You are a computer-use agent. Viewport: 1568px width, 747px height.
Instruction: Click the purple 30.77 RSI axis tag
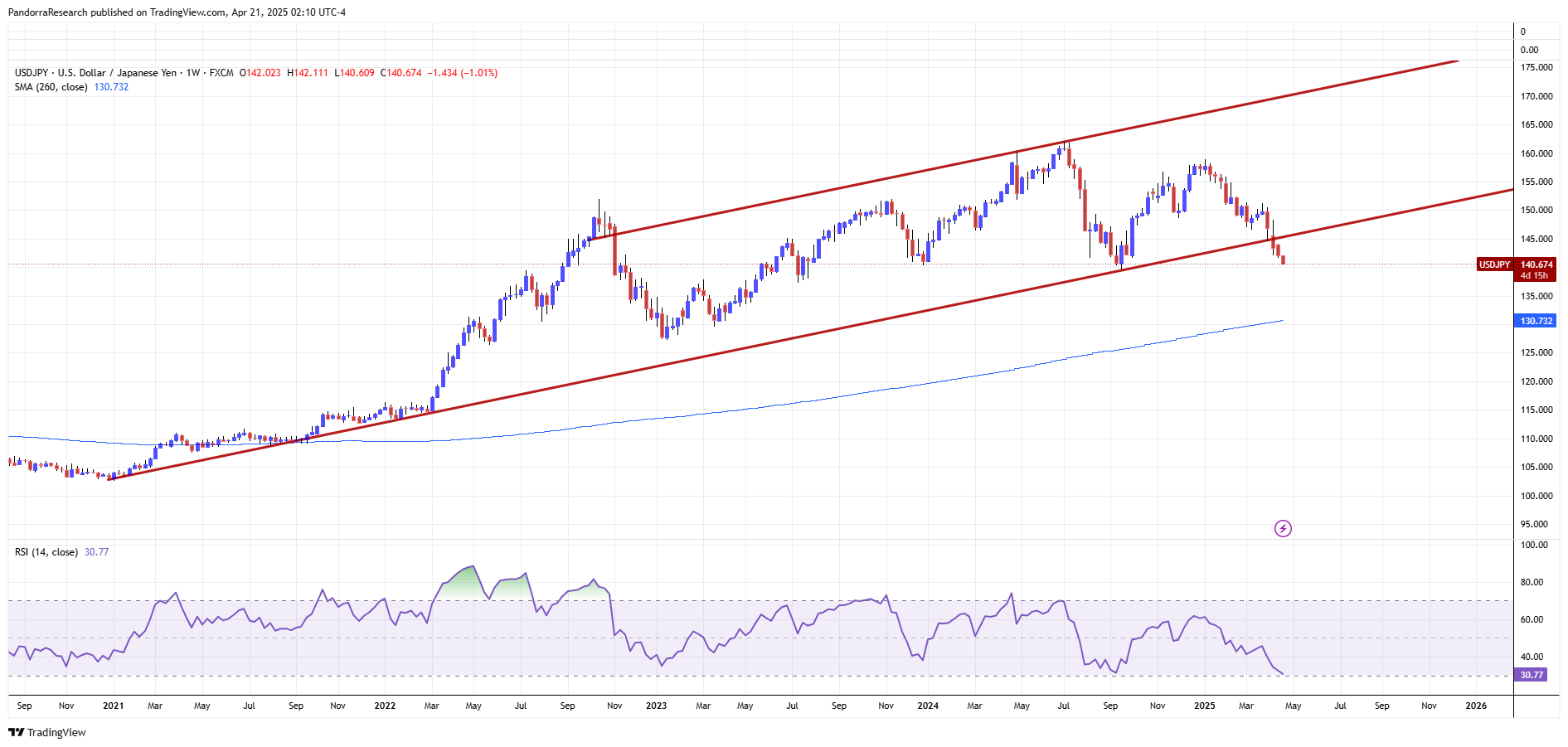pos(1532,675)
